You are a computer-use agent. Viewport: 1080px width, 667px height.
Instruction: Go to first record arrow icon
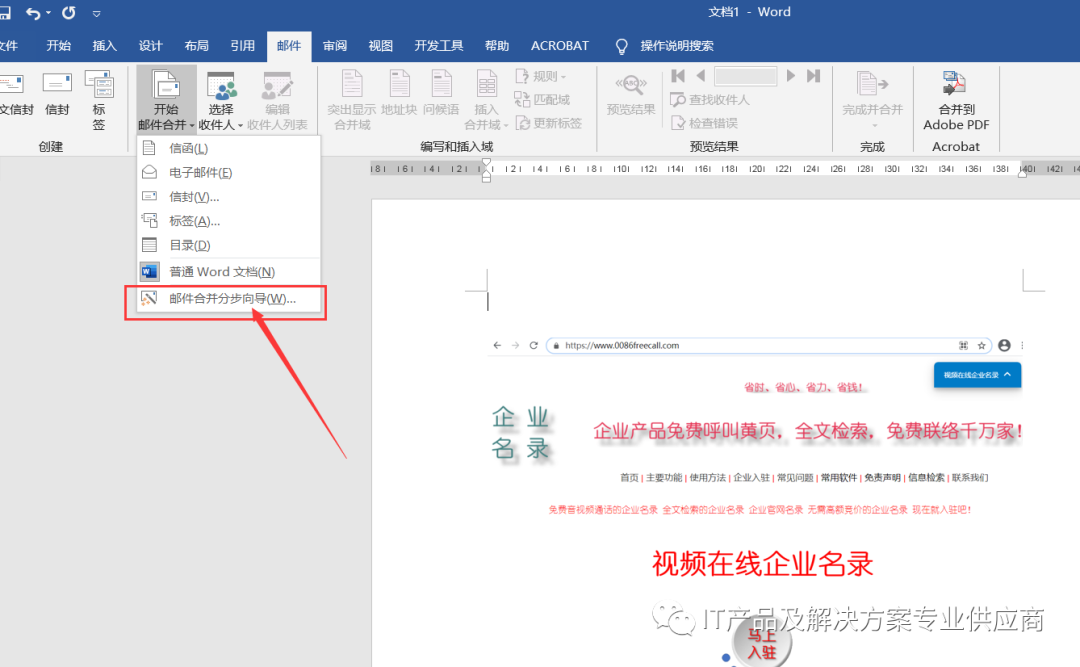pyautogui.click(x=678, y=76)
